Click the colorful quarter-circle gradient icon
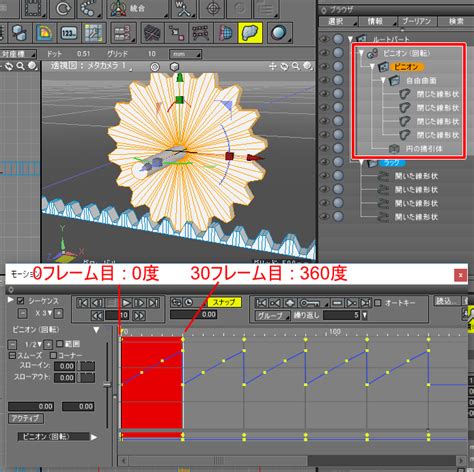Viewport: 474px width, 472px height. click(44, 33)
